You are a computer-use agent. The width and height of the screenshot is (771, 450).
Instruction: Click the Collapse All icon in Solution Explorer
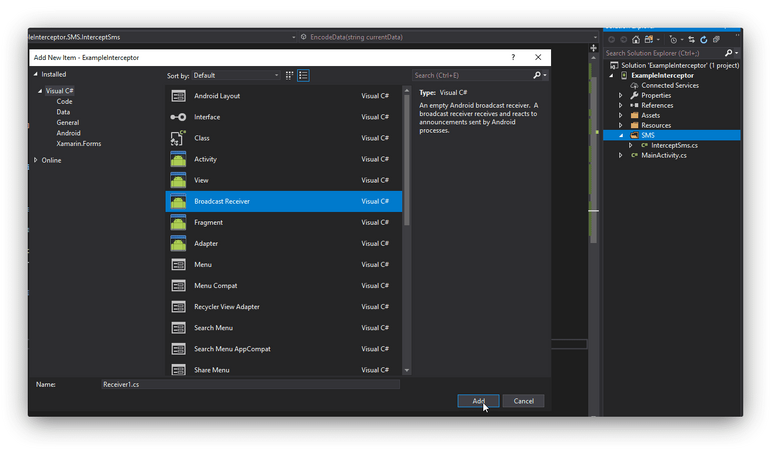point(716,39)
